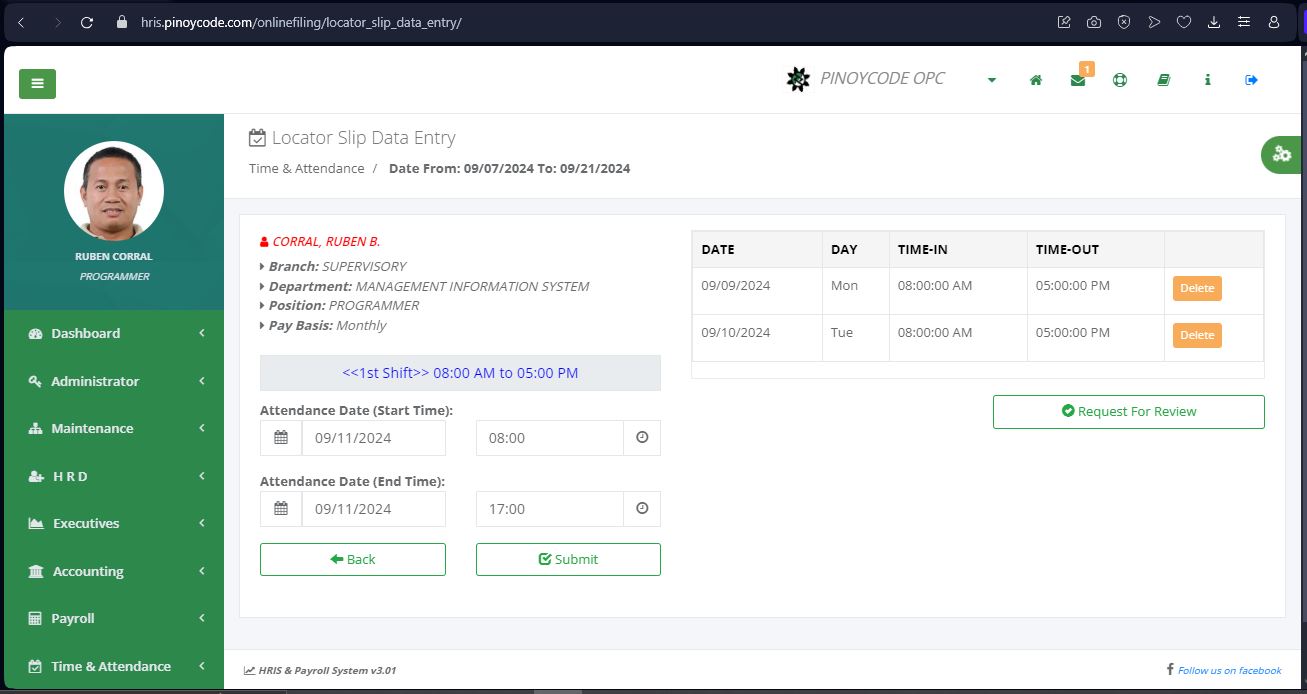
Task: Click Request For Review button
Action: click(1128, 411)
